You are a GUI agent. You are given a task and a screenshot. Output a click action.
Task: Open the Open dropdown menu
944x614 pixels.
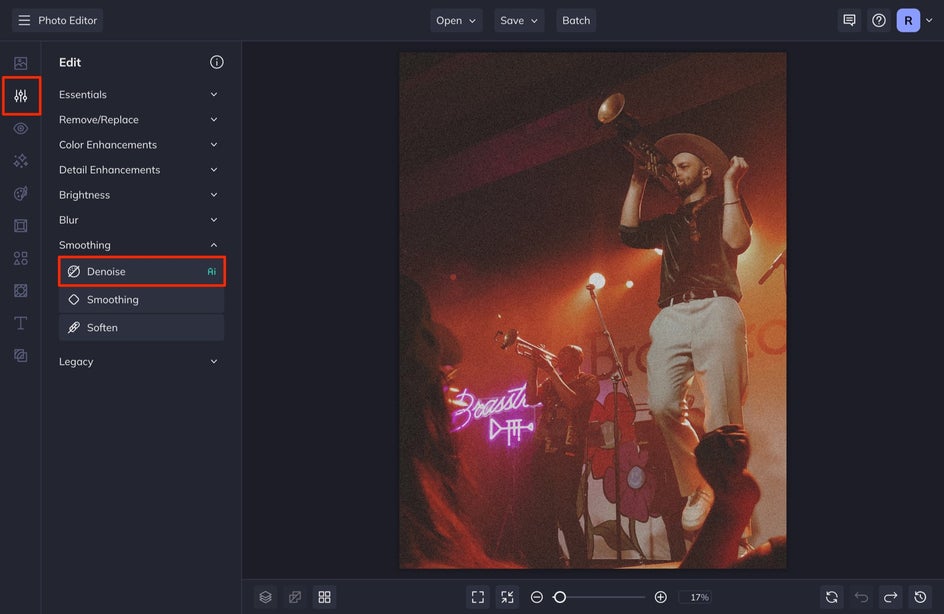456,20
